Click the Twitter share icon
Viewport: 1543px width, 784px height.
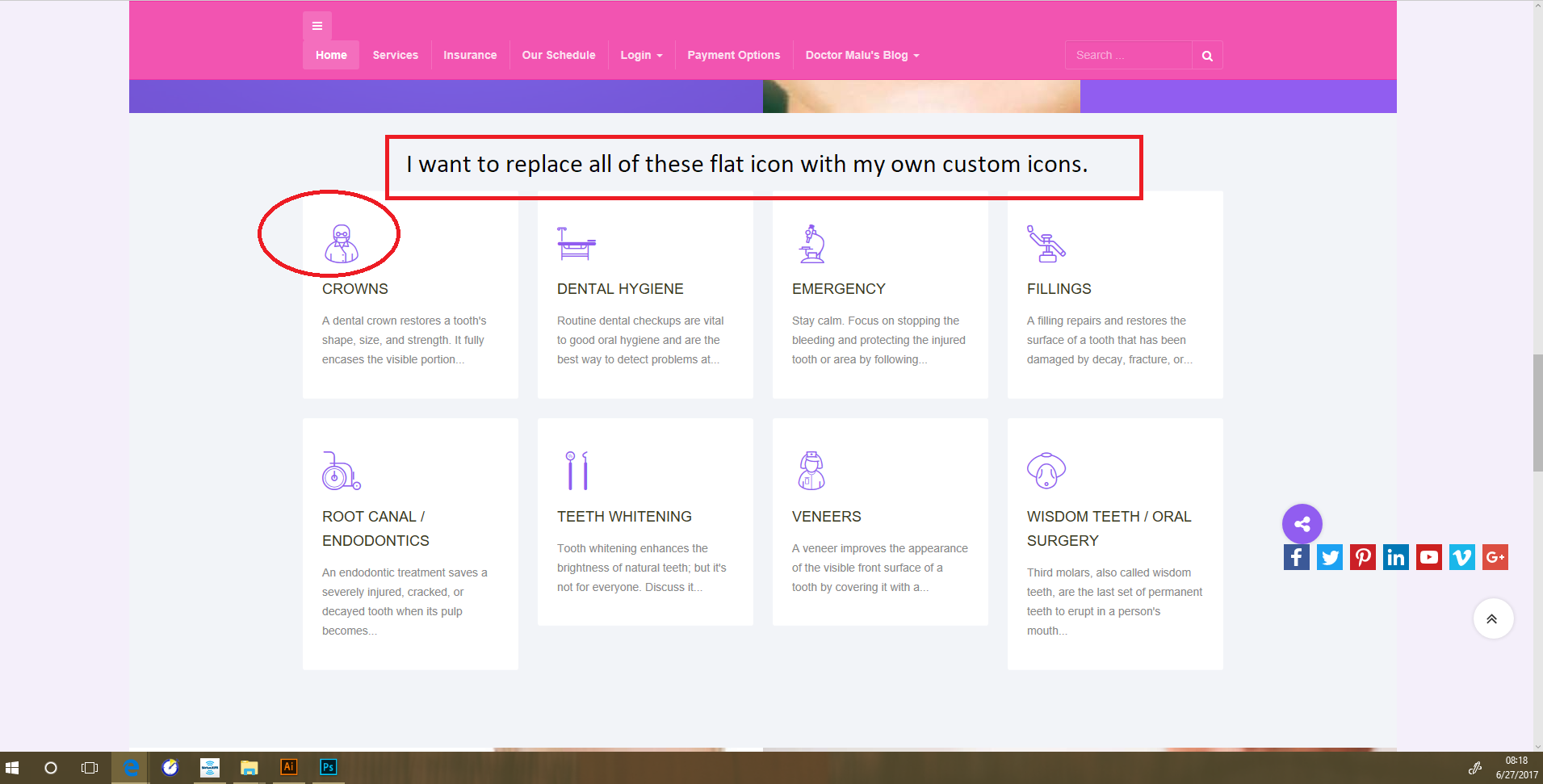pos(1330,557)
